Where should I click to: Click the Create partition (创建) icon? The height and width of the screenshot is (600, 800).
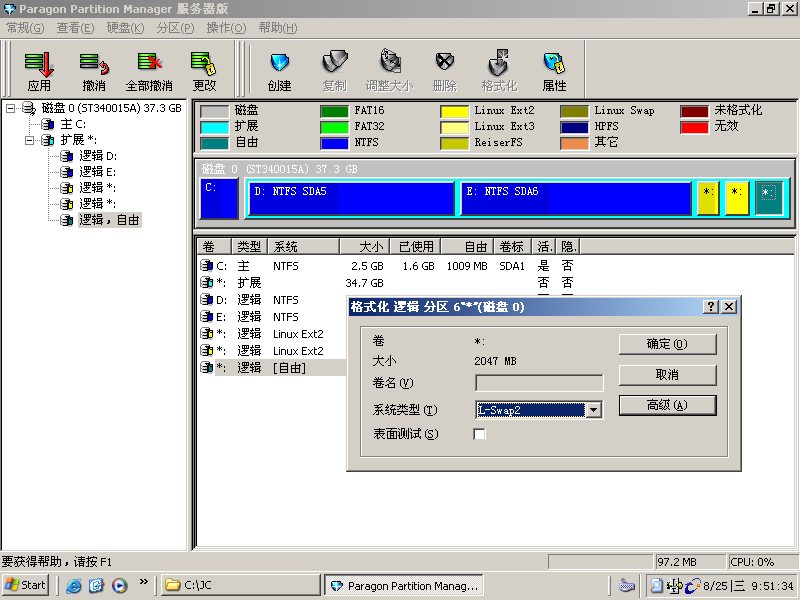tap(280, 70)
